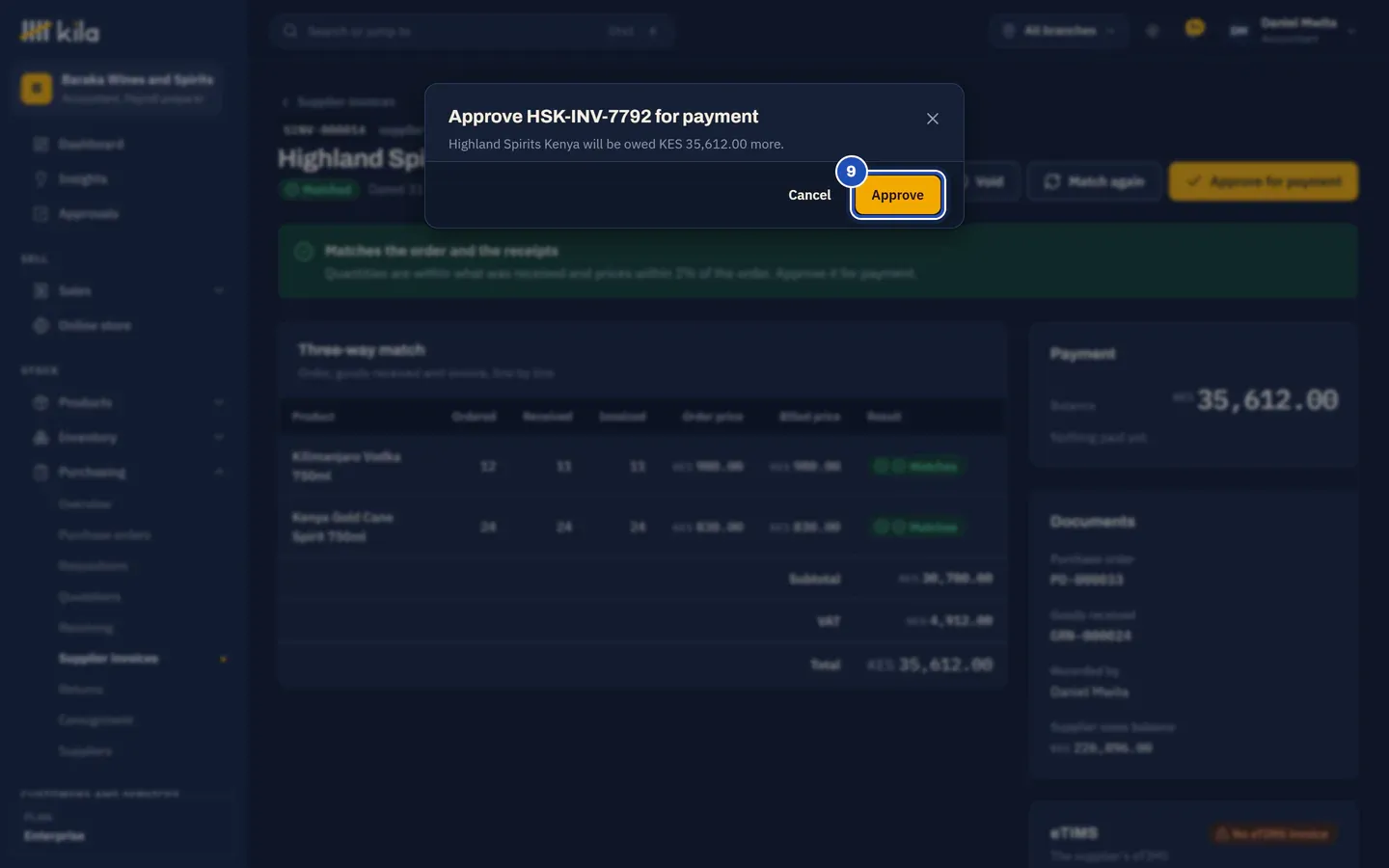The width and height of the screenshot is (1389, 868).
Task: Click the blurred 'Approve for payment' page button
Action: (1264, 181)
